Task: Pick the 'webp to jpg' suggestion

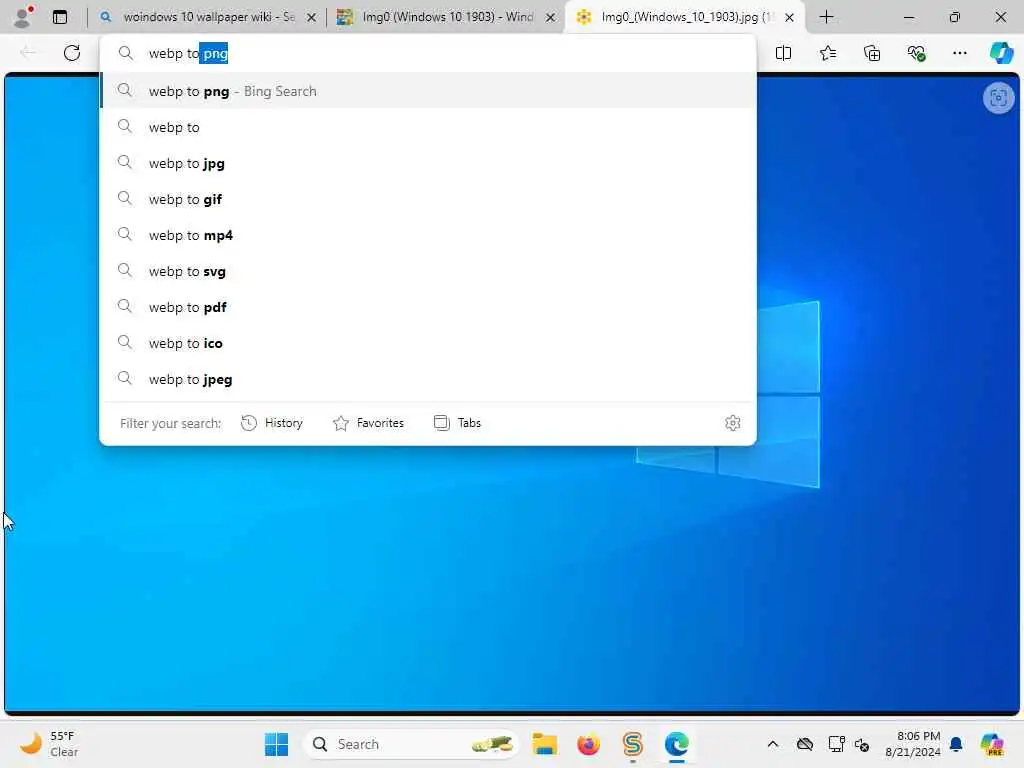Action: click(x=428, y=163)
